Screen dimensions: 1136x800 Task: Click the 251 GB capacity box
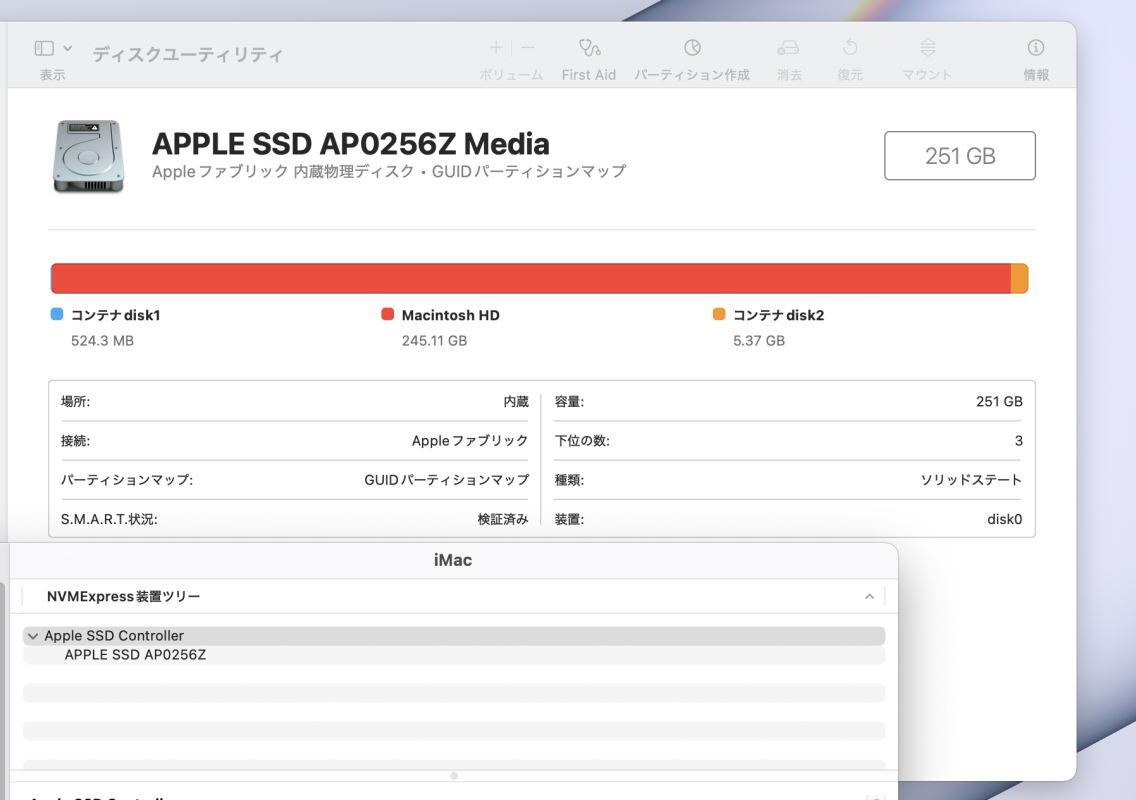[960, 156]
